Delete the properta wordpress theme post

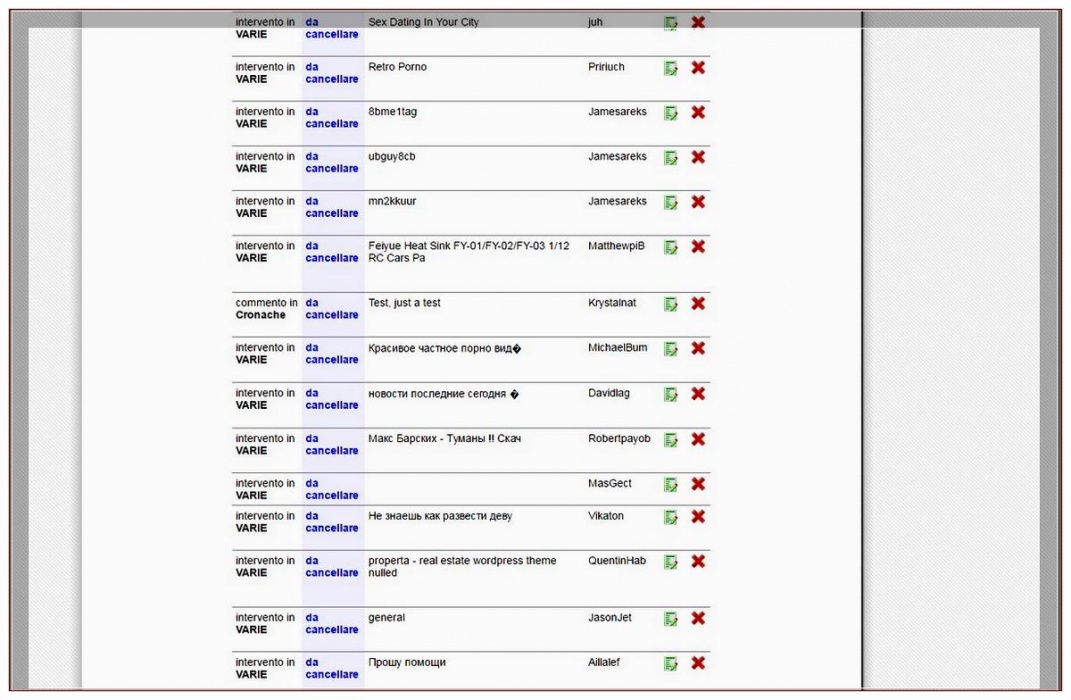(x=698, y=561)
